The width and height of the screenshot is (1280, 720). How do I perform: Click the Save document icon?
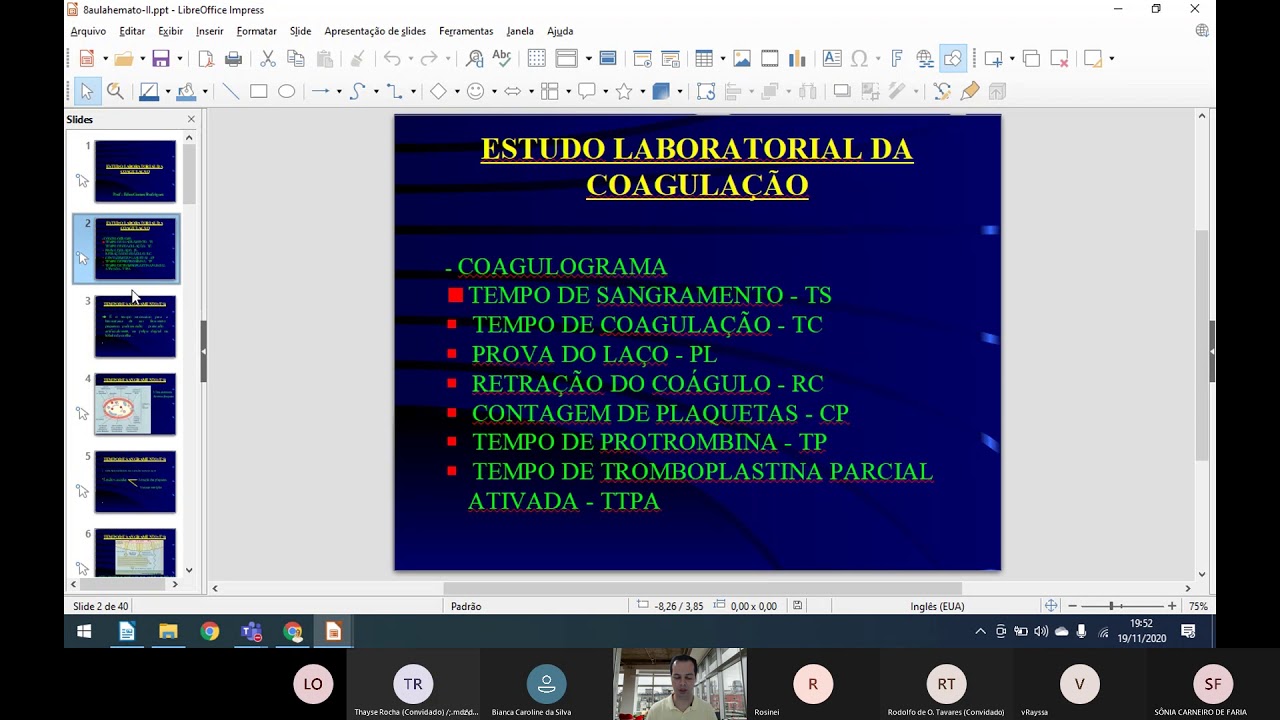(x=161, y=59)
